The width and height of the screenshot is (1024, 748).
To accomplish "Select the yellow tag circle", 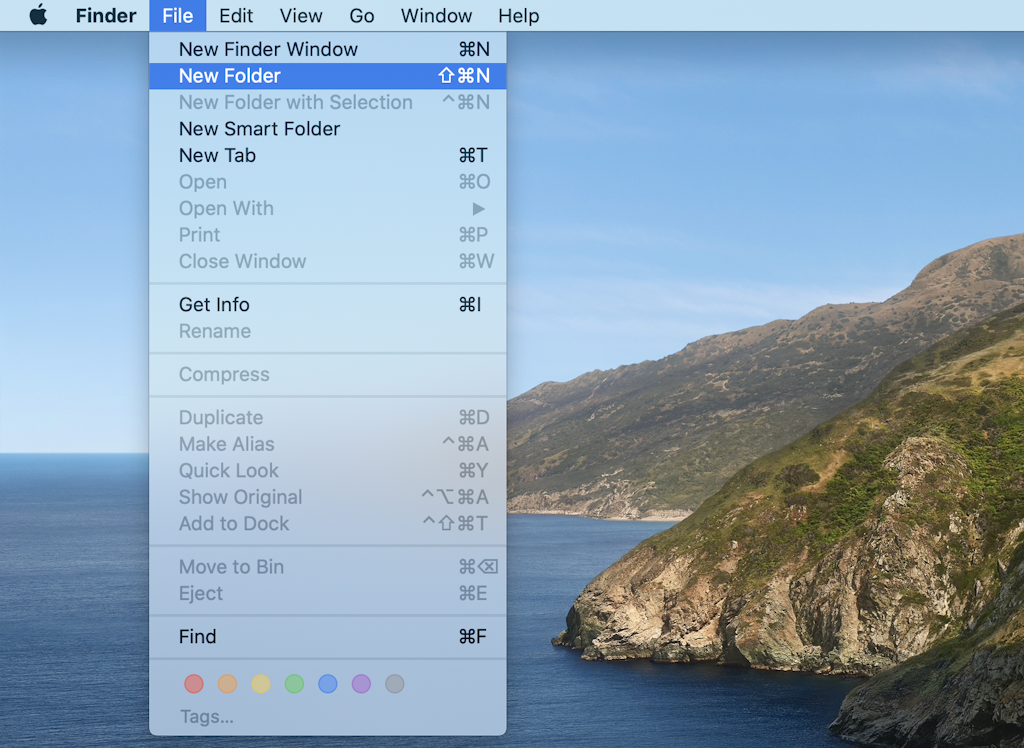I will (261, 684).
